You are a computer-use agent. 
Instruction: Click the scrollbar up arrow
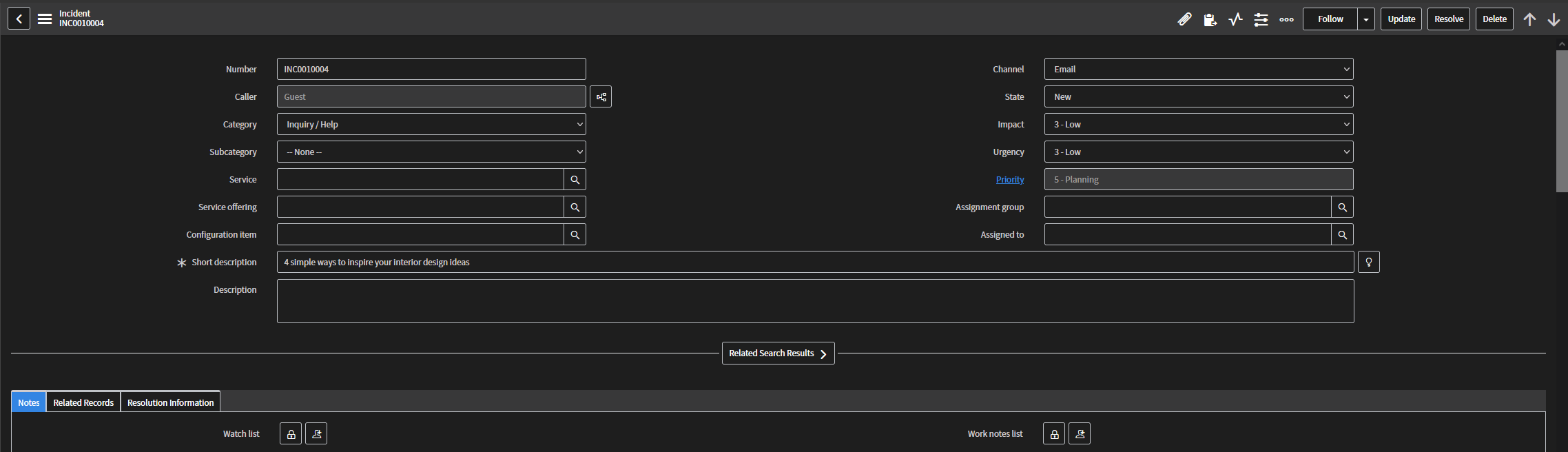tap(1562, 43)
